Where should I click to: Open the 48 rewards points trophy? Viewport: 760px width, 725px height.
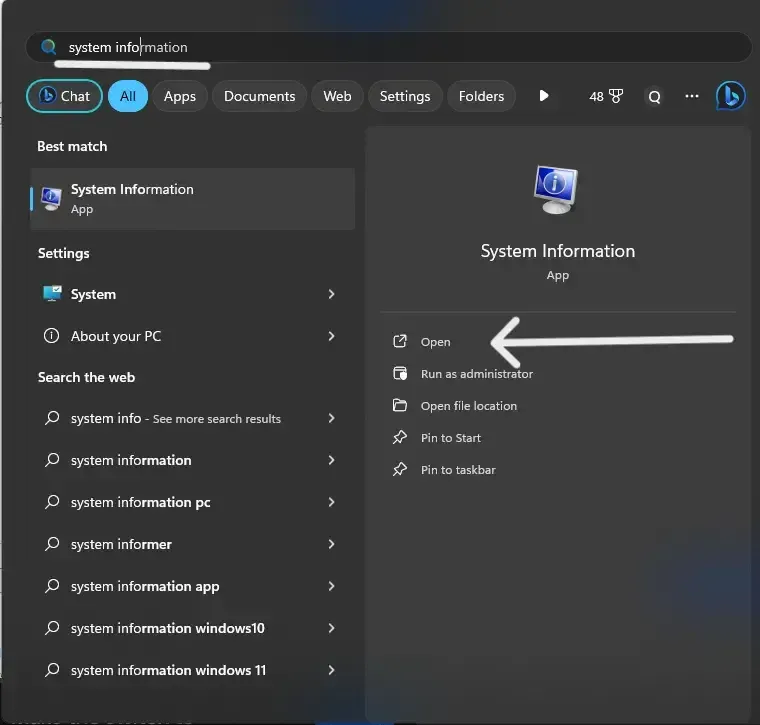point(606,96)
